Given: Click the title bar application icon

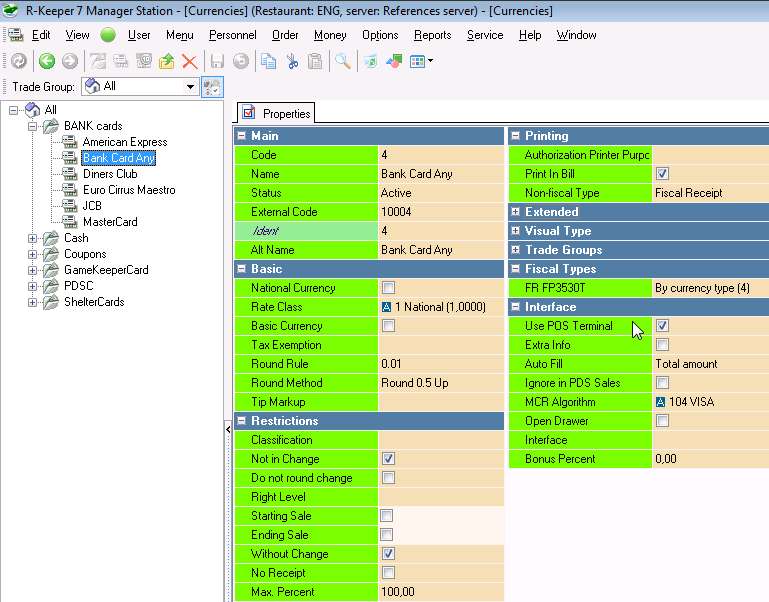Looking at the screenshot, I should point(10,10).
